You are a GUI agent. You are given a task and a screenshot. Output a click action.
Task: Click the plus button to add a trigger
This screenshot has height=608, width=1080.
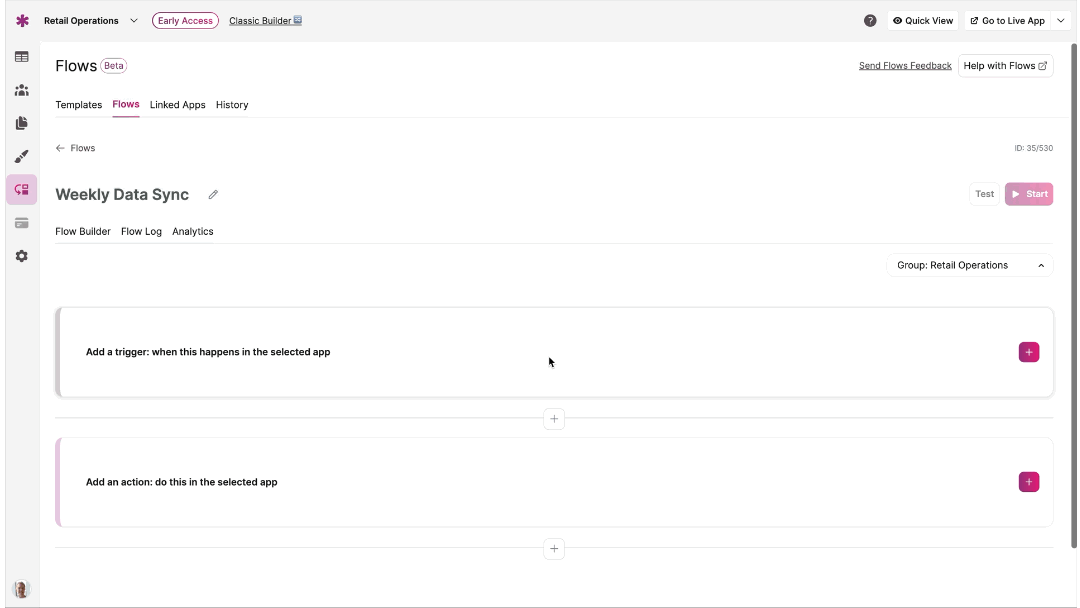[1028, 352]
